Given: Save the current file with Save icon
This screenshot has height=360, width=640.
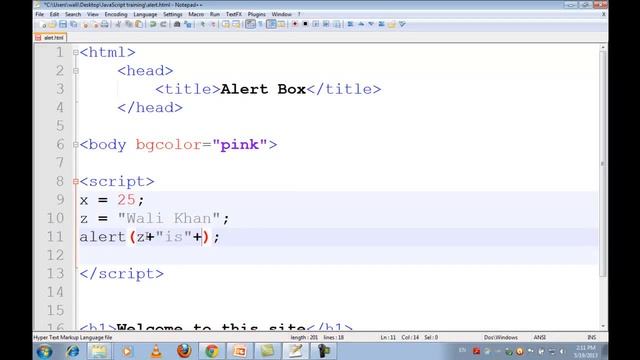Looking at the screenshot, I should [63, 24].
